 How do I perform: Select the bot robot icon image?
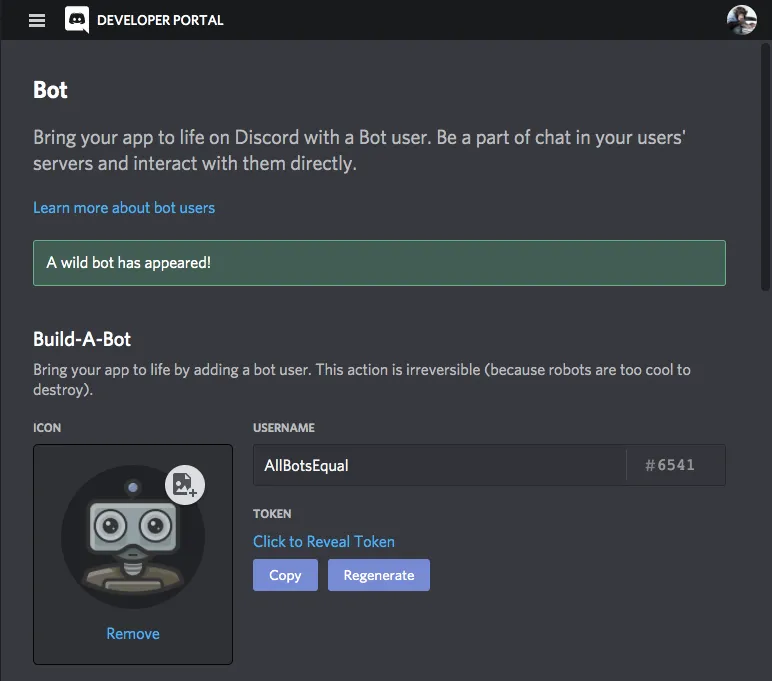133,537
